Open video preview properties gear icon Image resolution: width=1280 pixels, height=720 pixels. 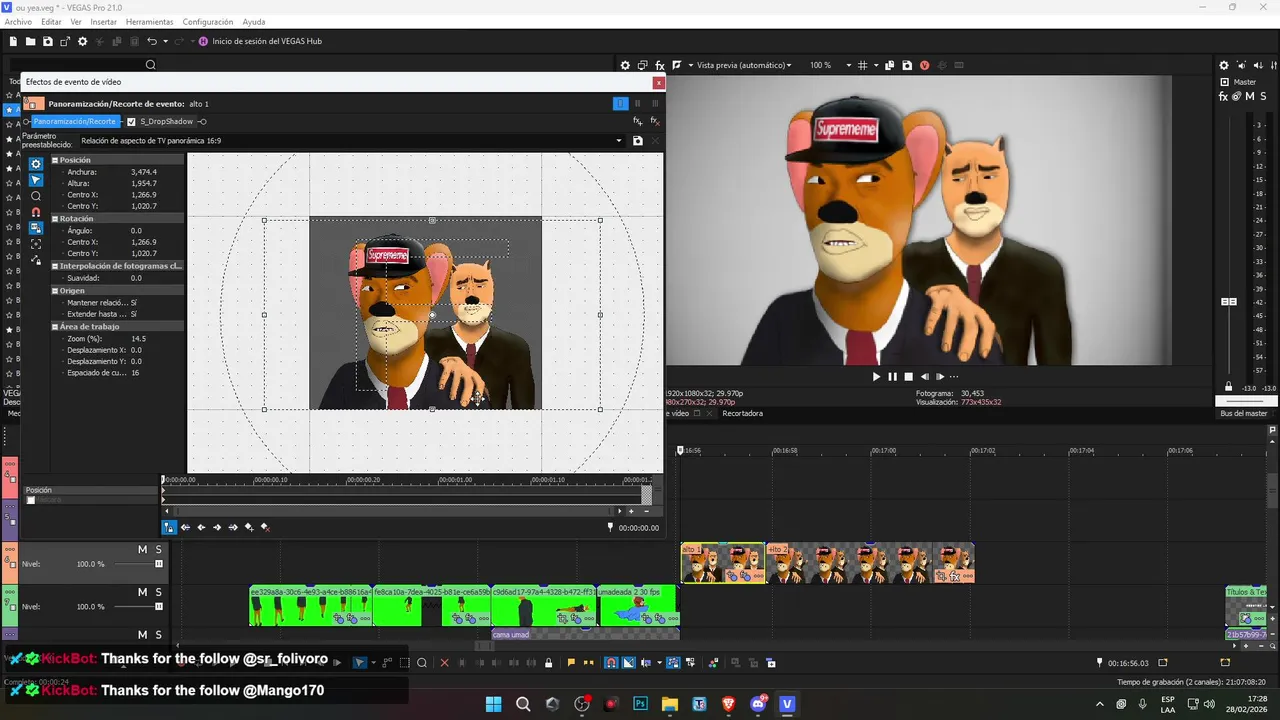[625, 65]
